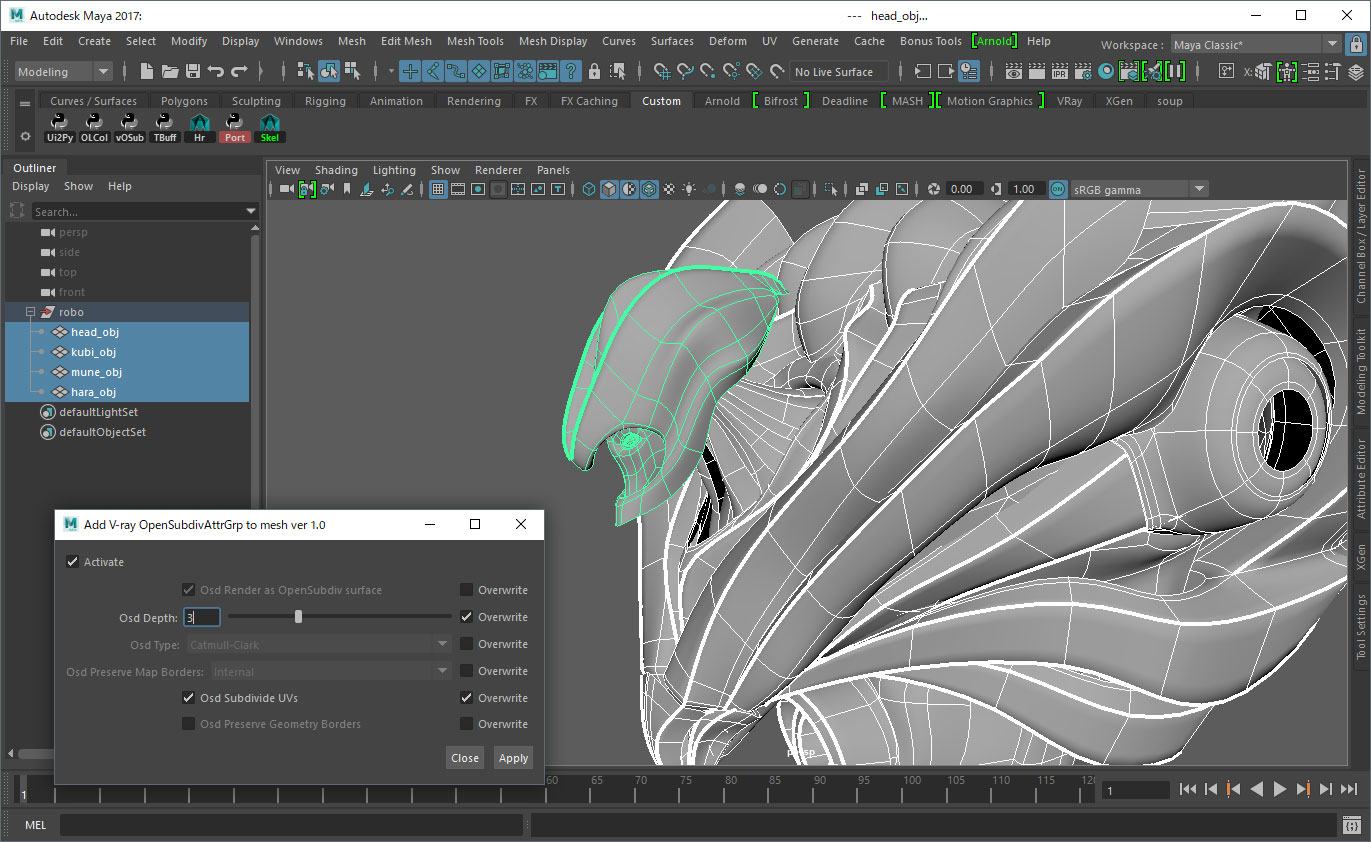The image size is (1371, 842).
Task: Click the Use all lights bulb icon
Action: 690,189
